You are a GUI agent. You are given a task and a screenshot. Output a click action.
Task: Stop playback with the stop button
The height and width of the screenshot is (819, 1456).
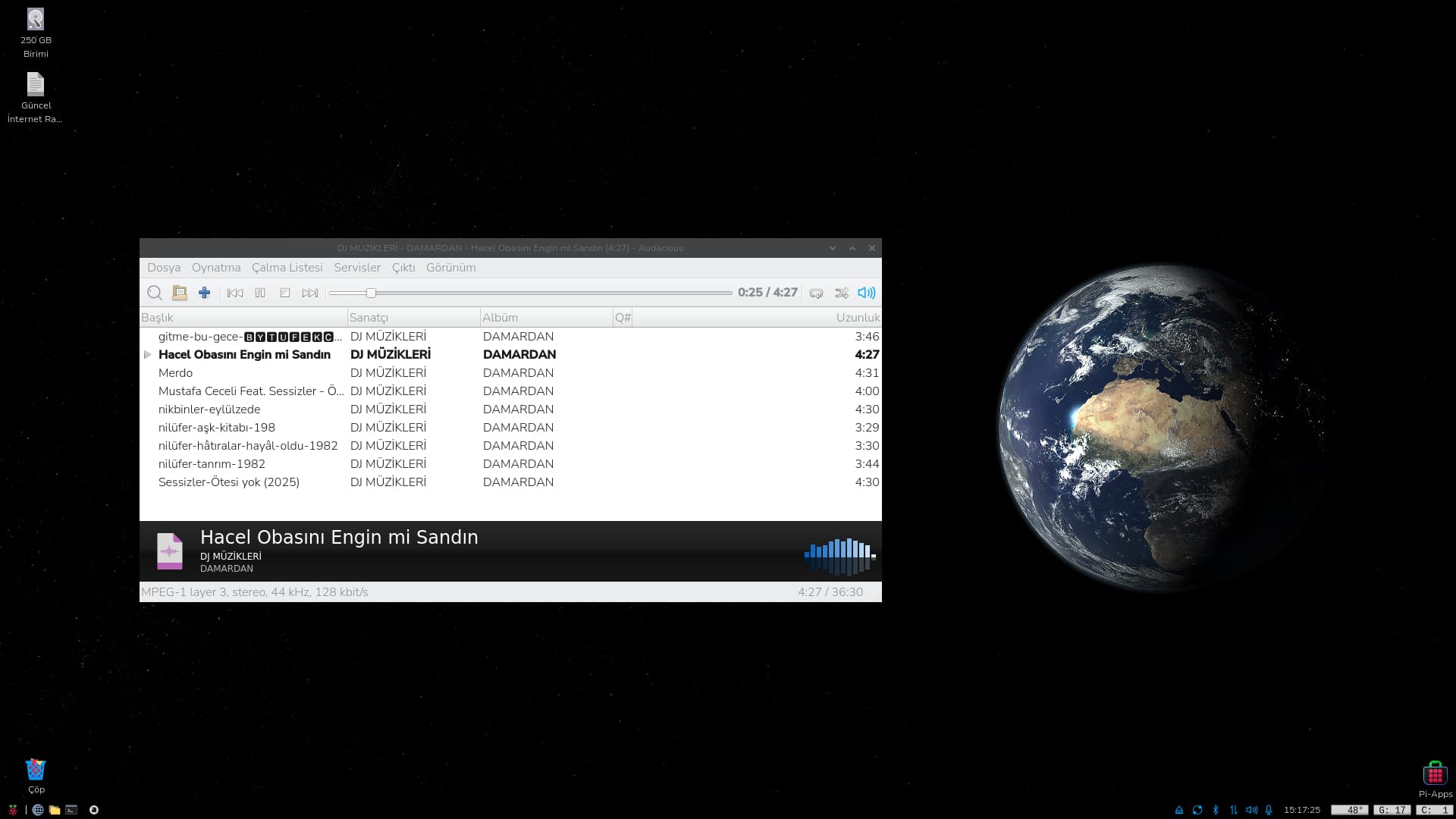[x=285, y=293]
